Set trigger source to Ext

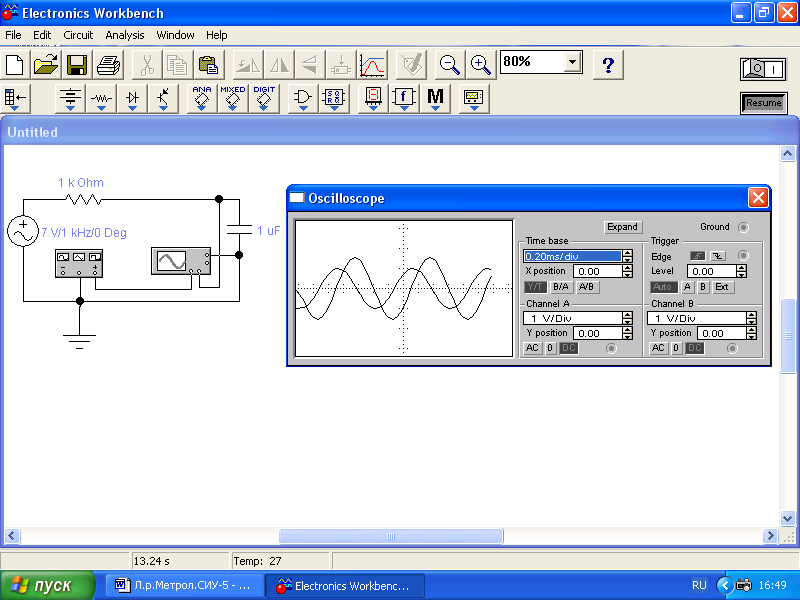tap(722, 287)
